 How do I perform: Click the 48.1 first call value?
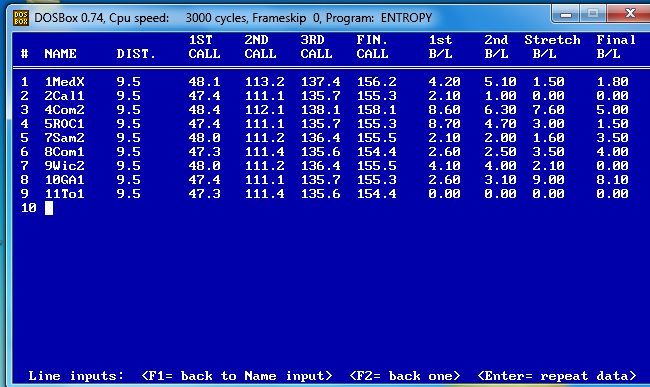(x=204, y=82)
